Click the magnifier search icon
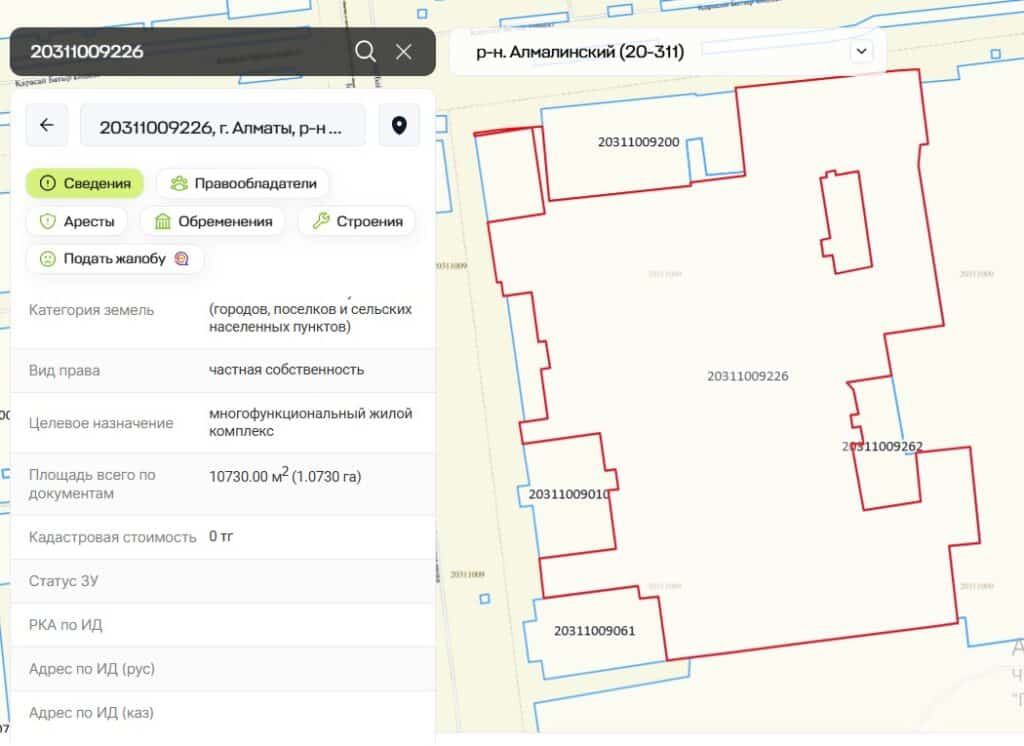1024x746 pixels. 366,52
